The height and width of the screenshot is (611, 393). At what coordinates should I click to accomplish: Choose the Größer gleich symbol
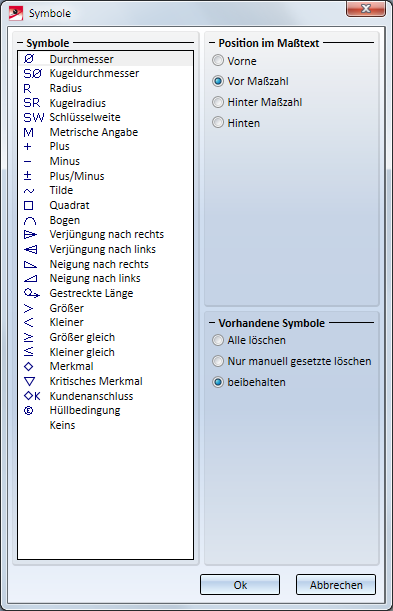coord(105,337)
